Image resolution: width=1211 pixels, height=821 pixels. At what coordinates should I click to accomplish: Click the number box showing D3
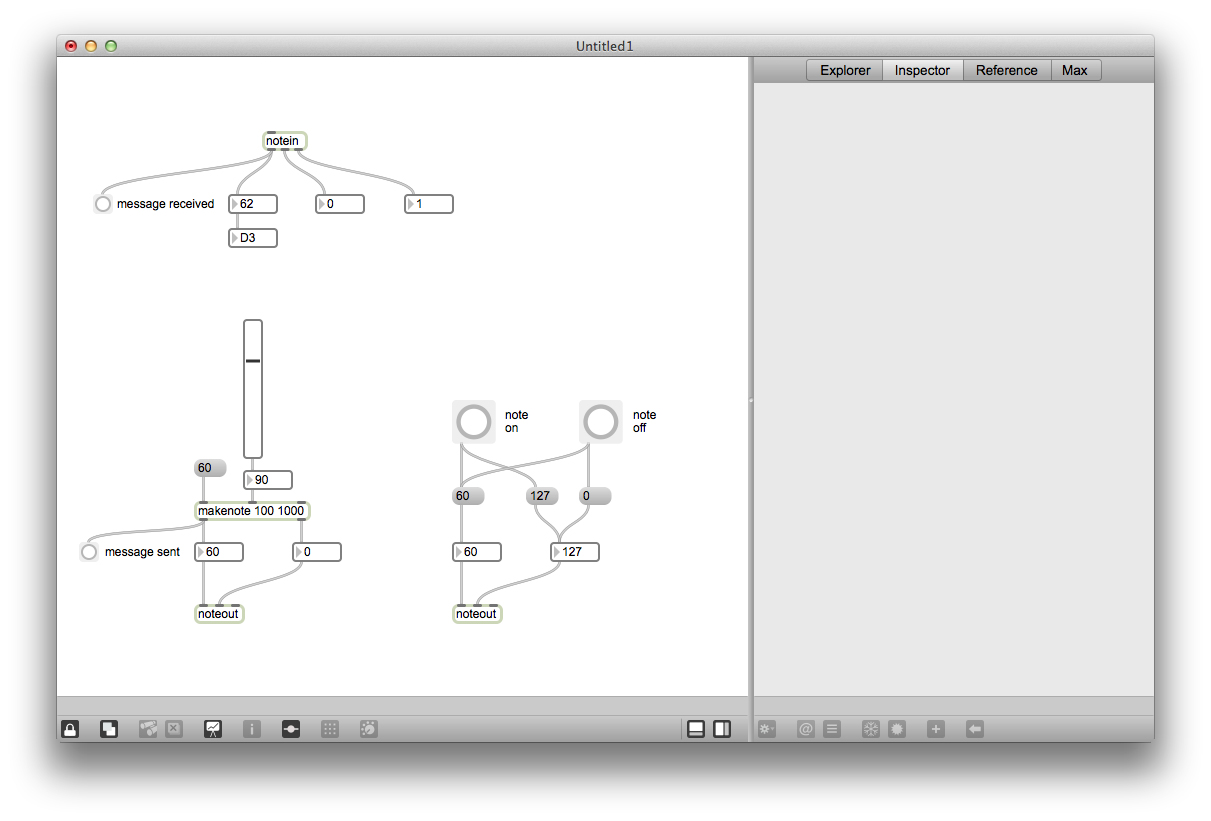pyautogui.click(x=253, y=238)
